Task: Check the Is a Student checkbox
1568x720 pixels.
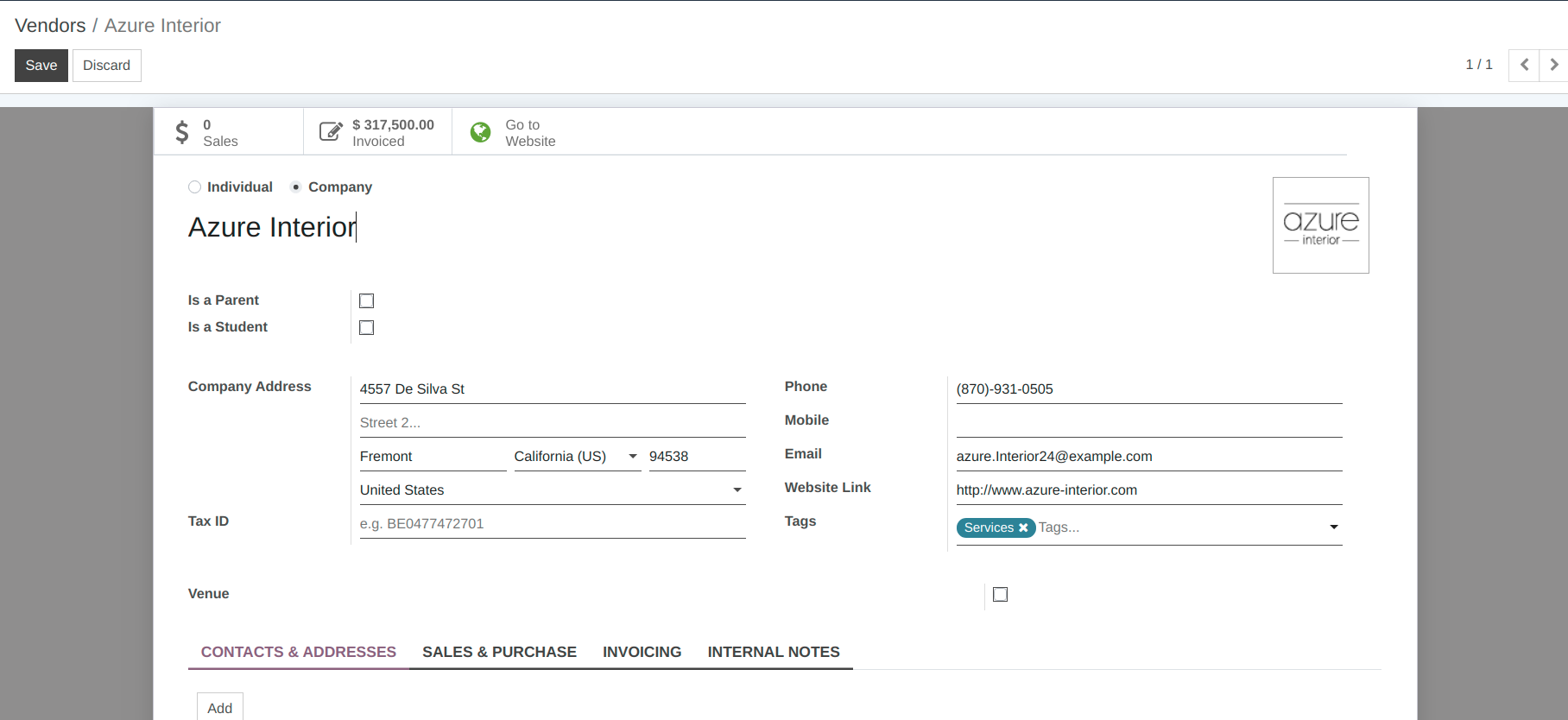Action: coord(367,327)
